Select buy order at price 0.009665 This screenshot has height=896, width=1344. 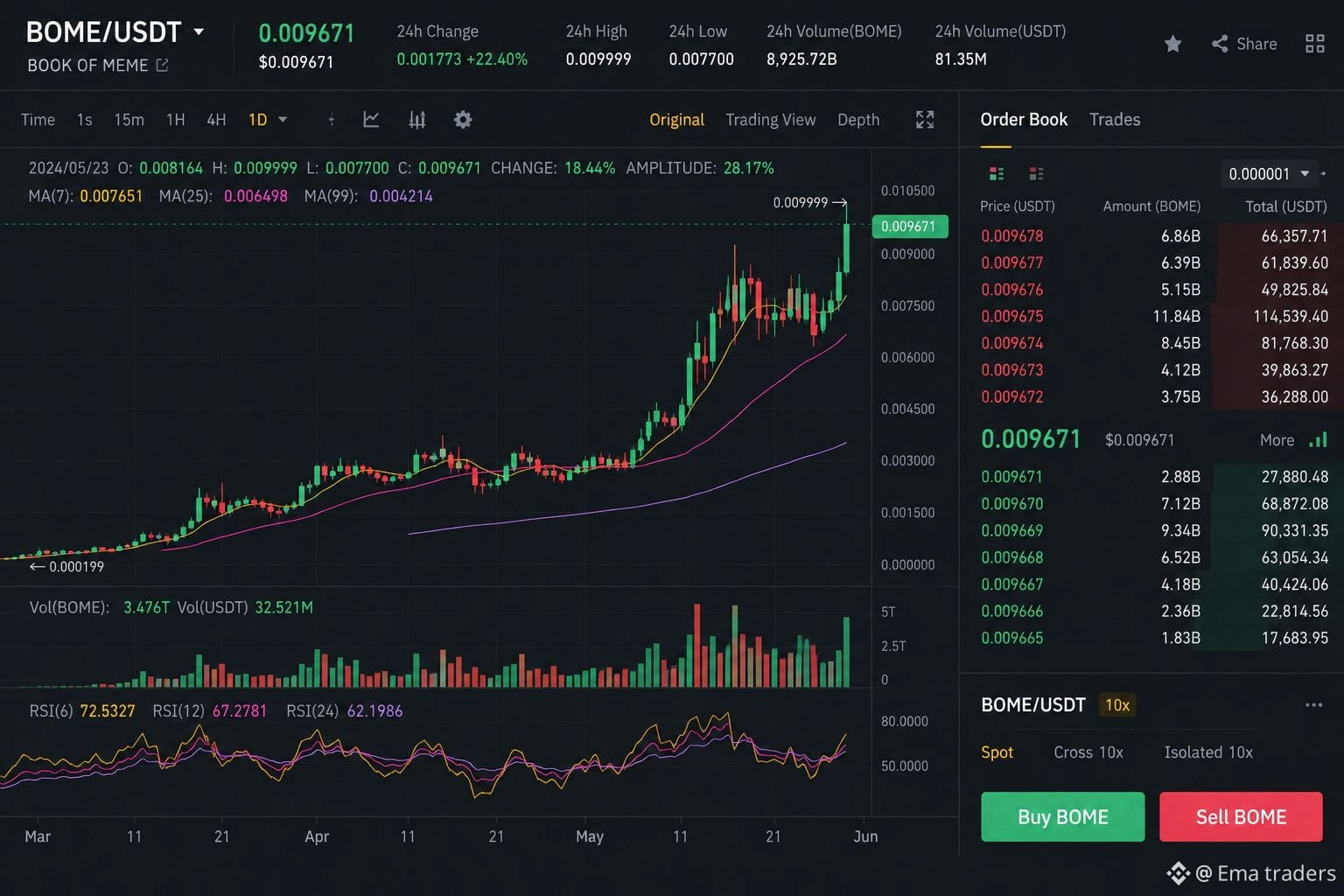point(1153,638)
